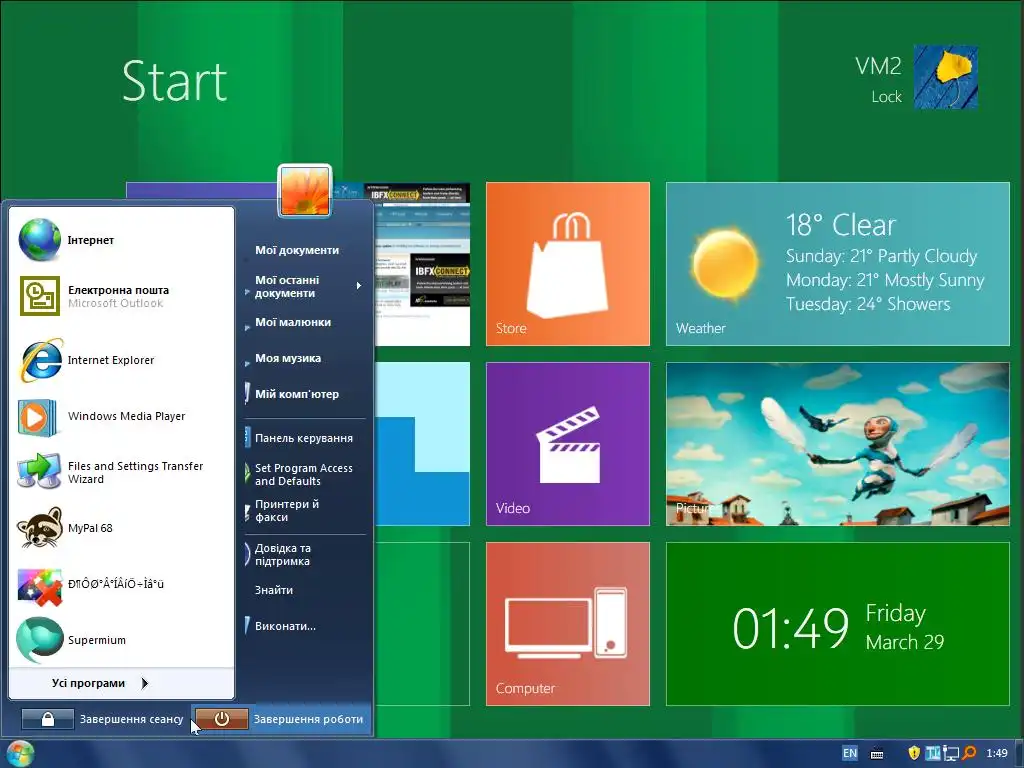Viewport: 1024px width, 768px height.
Task: Select Виконати... run entry
Action: click(x=285, y=626)
